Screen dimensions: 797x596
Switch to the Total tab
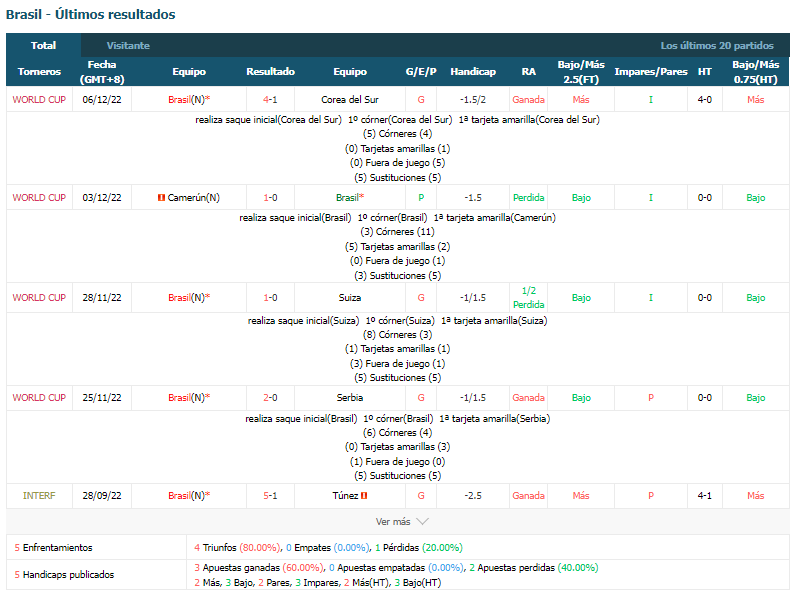coord(43,45)
